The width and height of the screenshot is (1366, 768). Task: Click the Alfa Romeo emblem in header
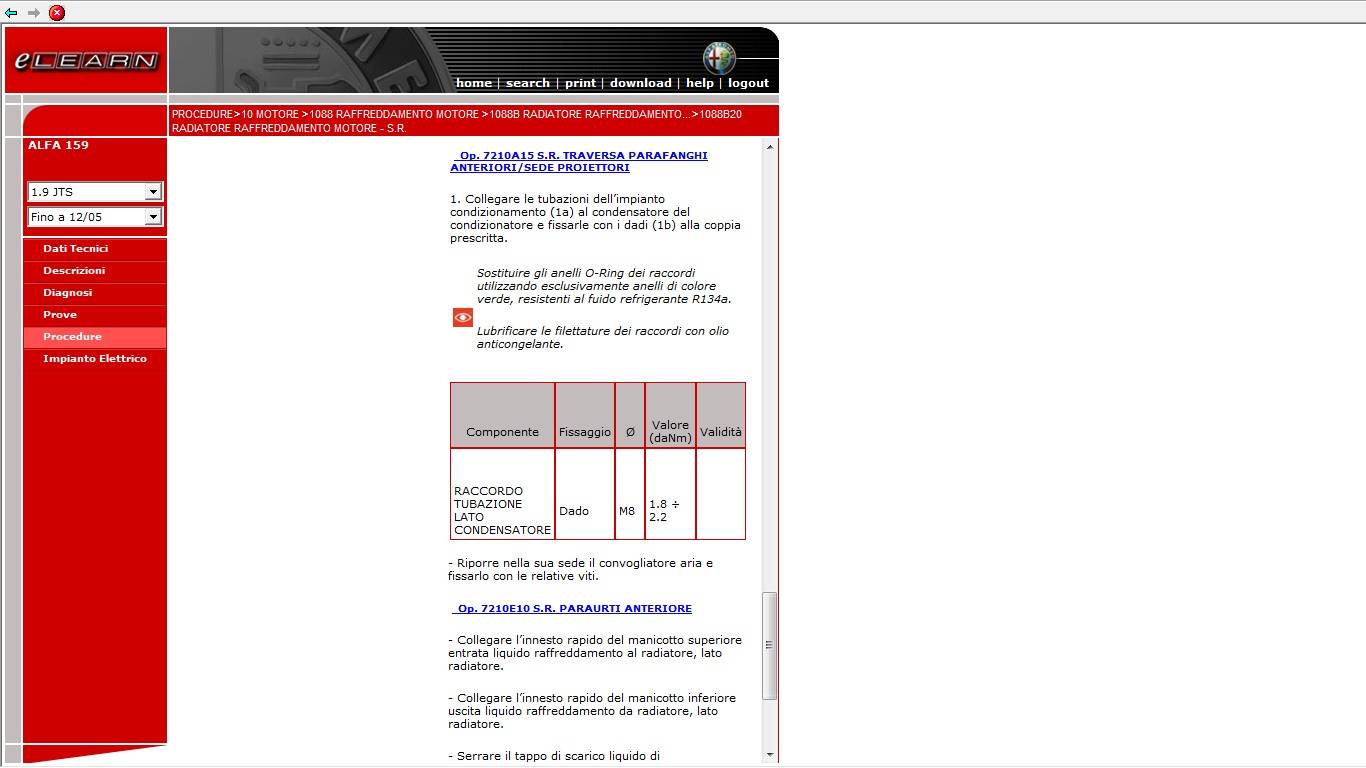(x=718, y=58)
